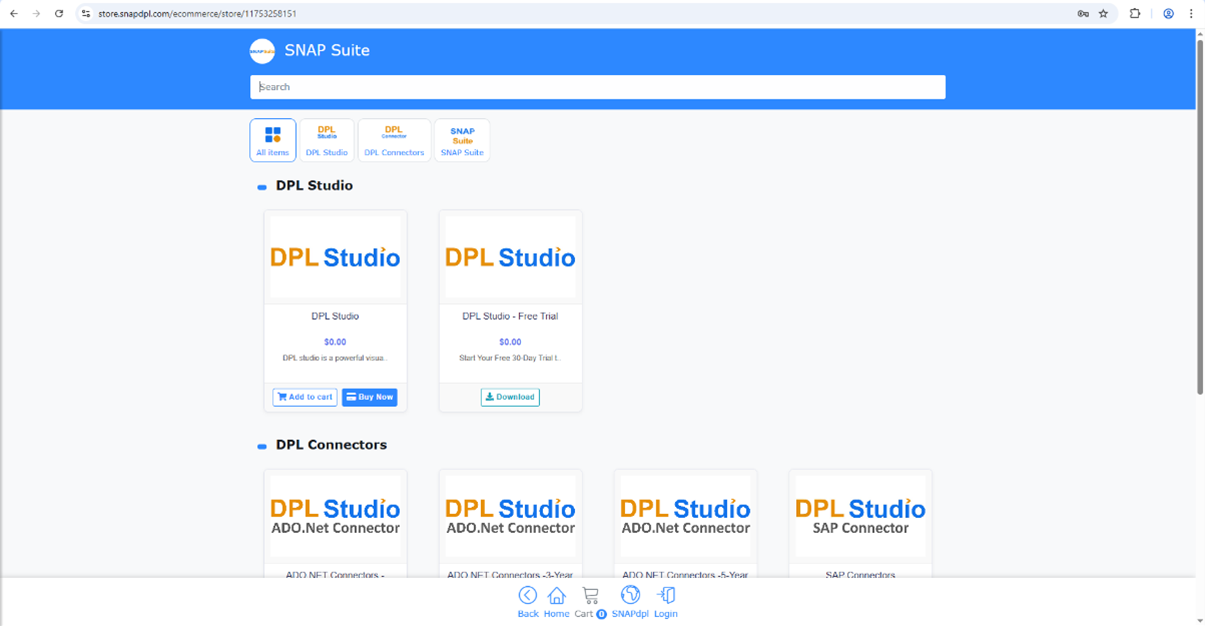This screenshot has width=1205, height=626.
Task: Select the All items category tab
Action: pos(273,140)
